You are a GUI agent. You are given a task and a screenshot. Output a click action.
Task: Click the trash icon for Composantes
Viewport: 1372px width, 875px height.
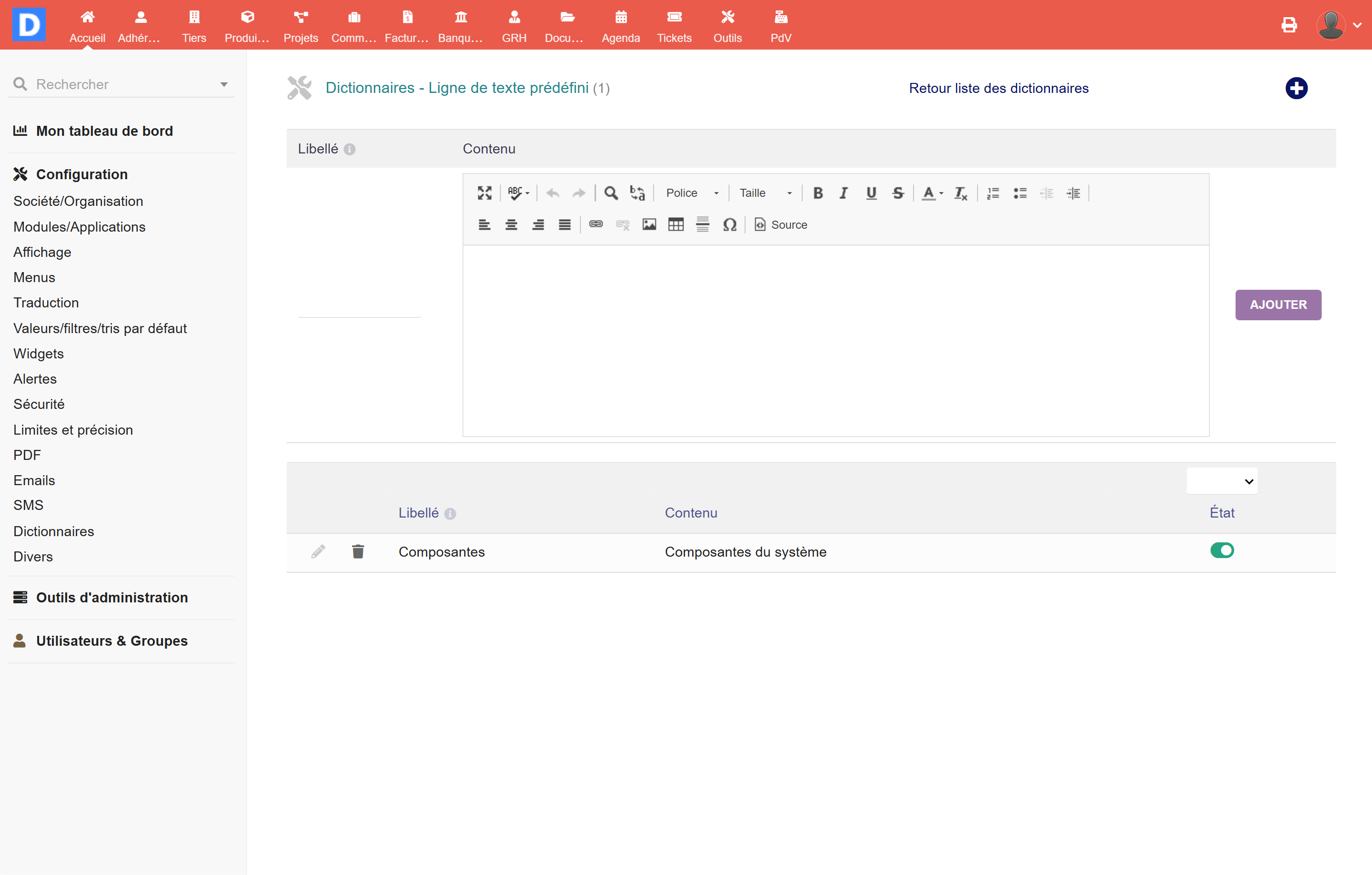point(358,551)
